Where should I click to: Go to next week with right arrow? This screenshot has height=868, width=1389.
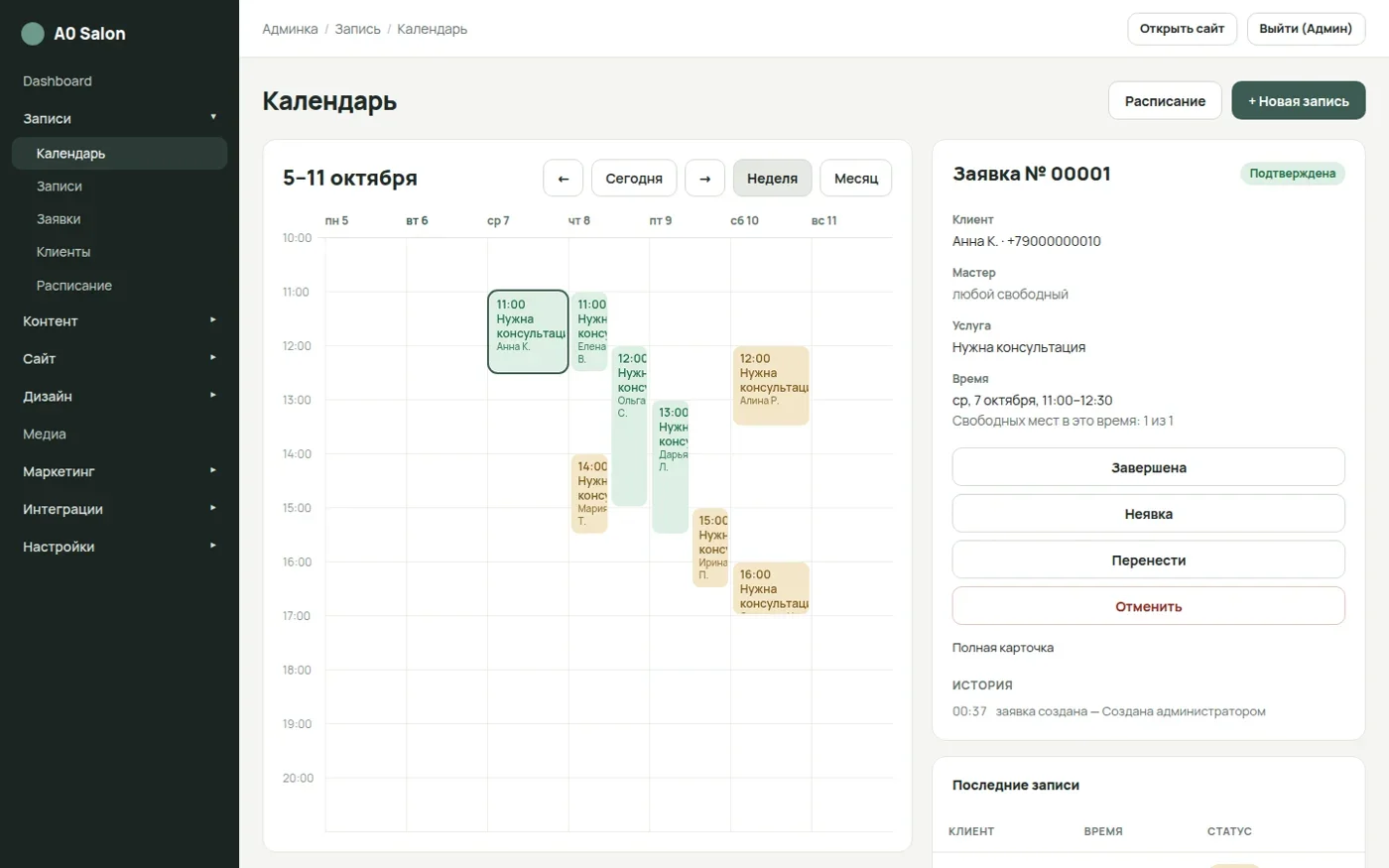704,179
